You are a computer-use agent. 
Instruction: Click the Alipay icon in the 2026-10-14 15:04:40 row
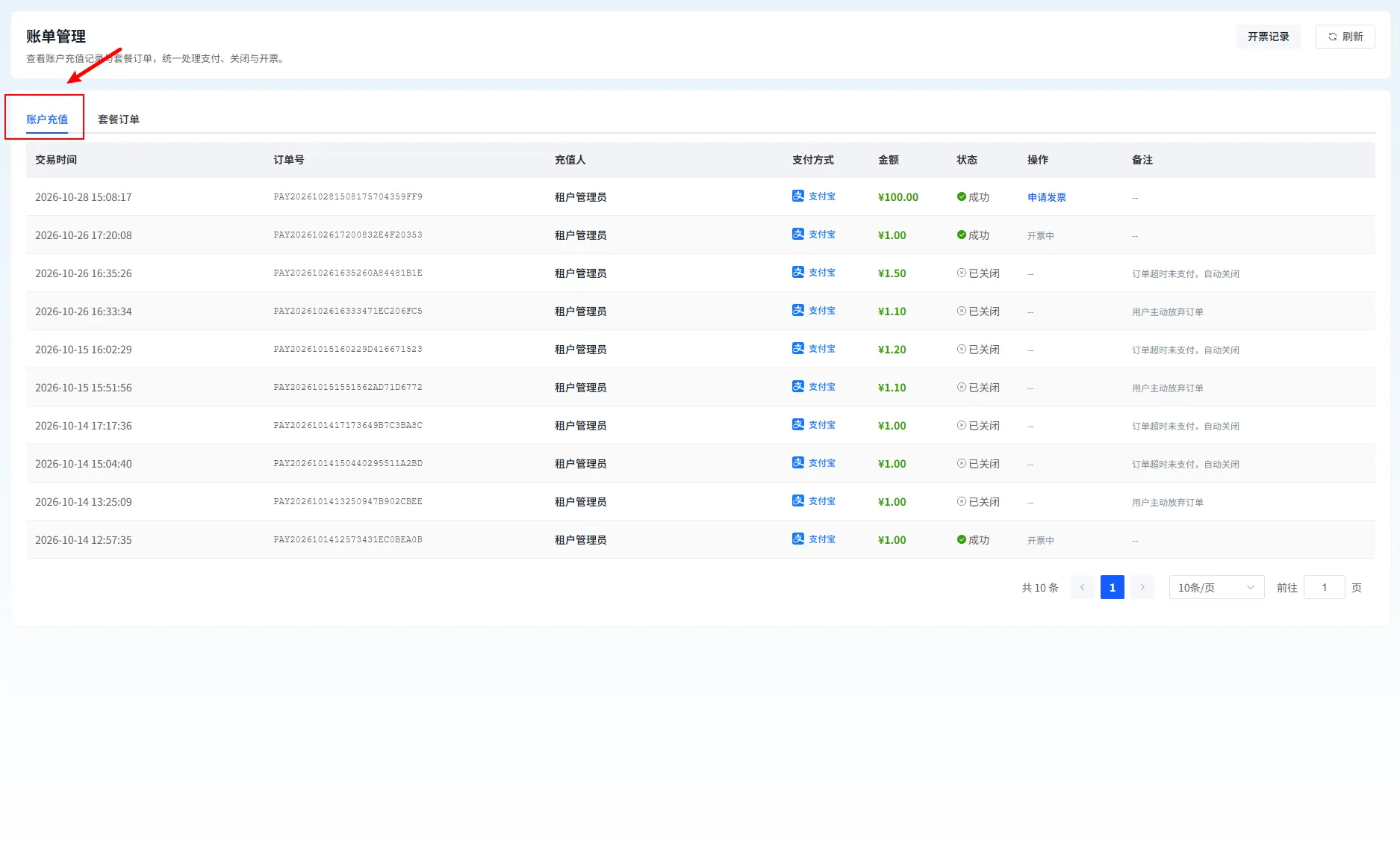(x=798, y=462)
